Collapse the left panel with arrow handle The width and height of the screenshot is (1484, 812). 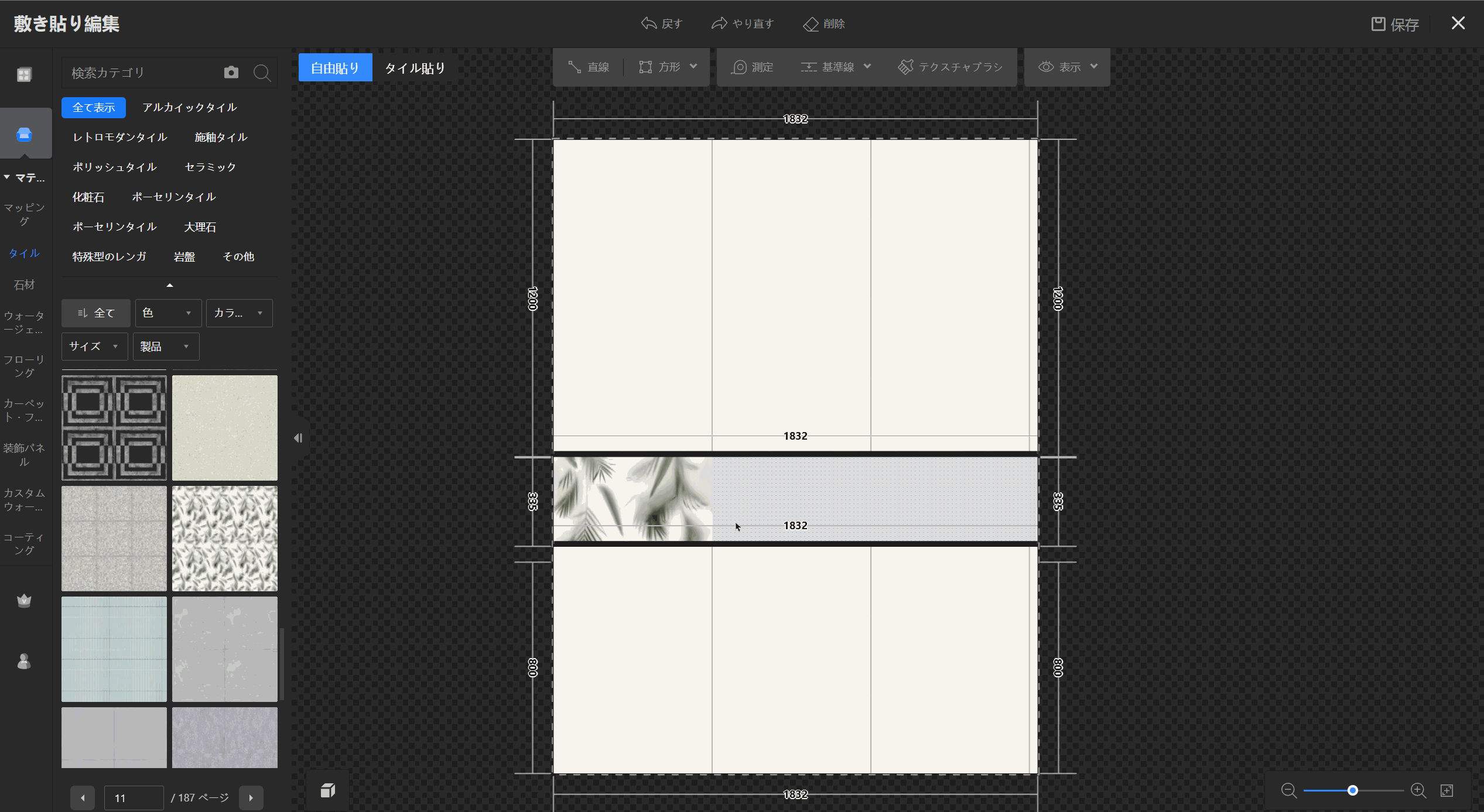pyautogui.click(x=298, y=438)
